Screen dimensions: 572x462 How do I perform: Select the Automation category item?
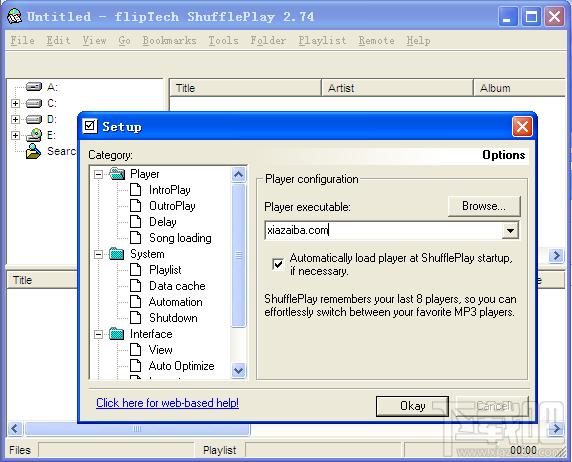click(x=175, y=302)
